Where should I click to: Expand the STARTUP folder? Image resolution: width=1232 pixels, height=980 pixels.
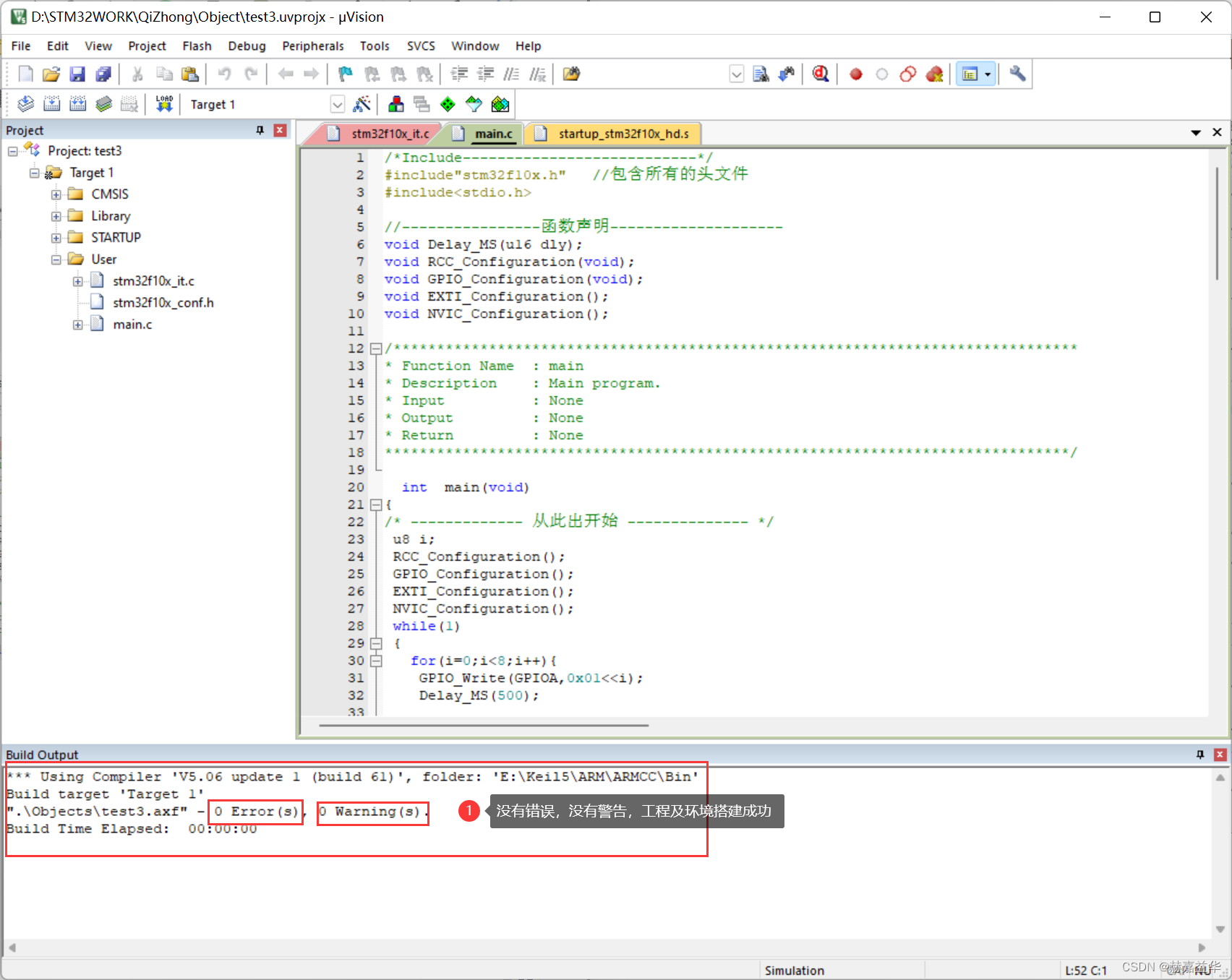coord(56,238)
